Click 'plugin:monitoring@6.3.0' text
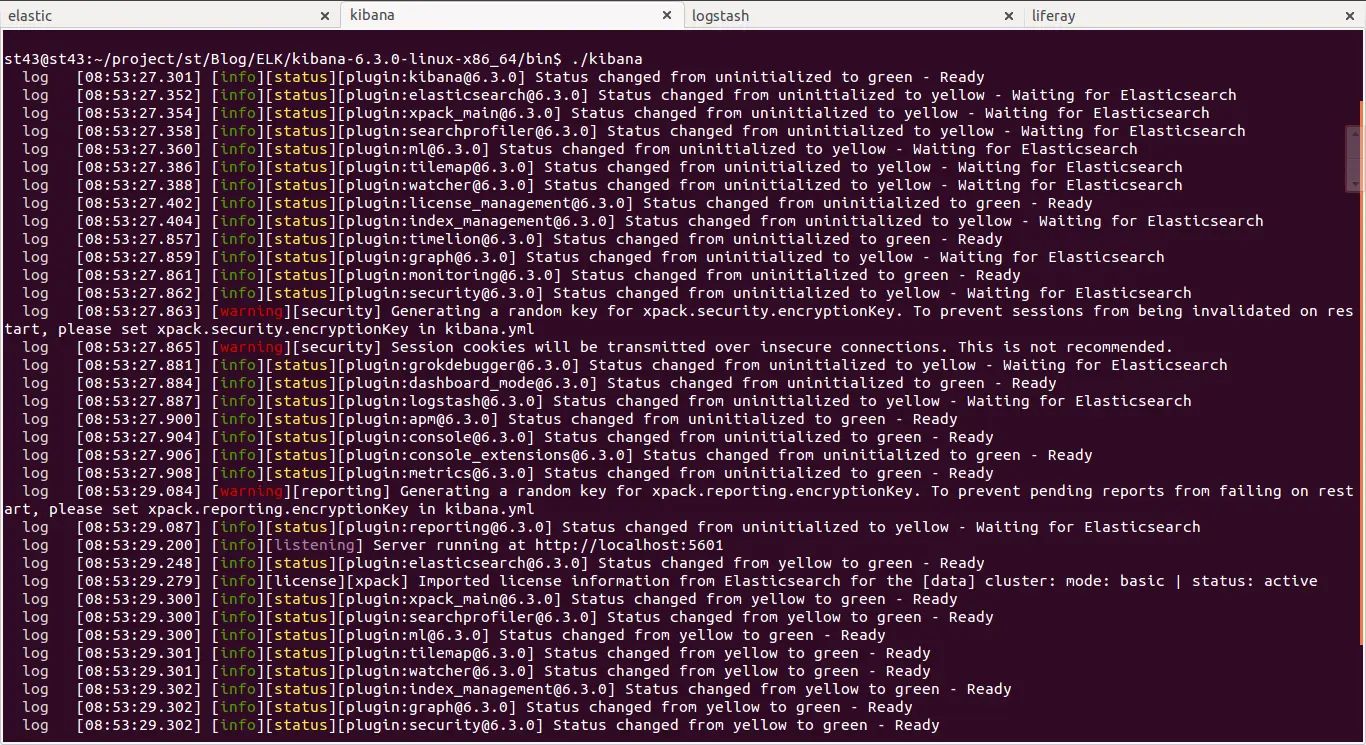The width and height of the screenshot is (1366, 745). tap(451, 275)
